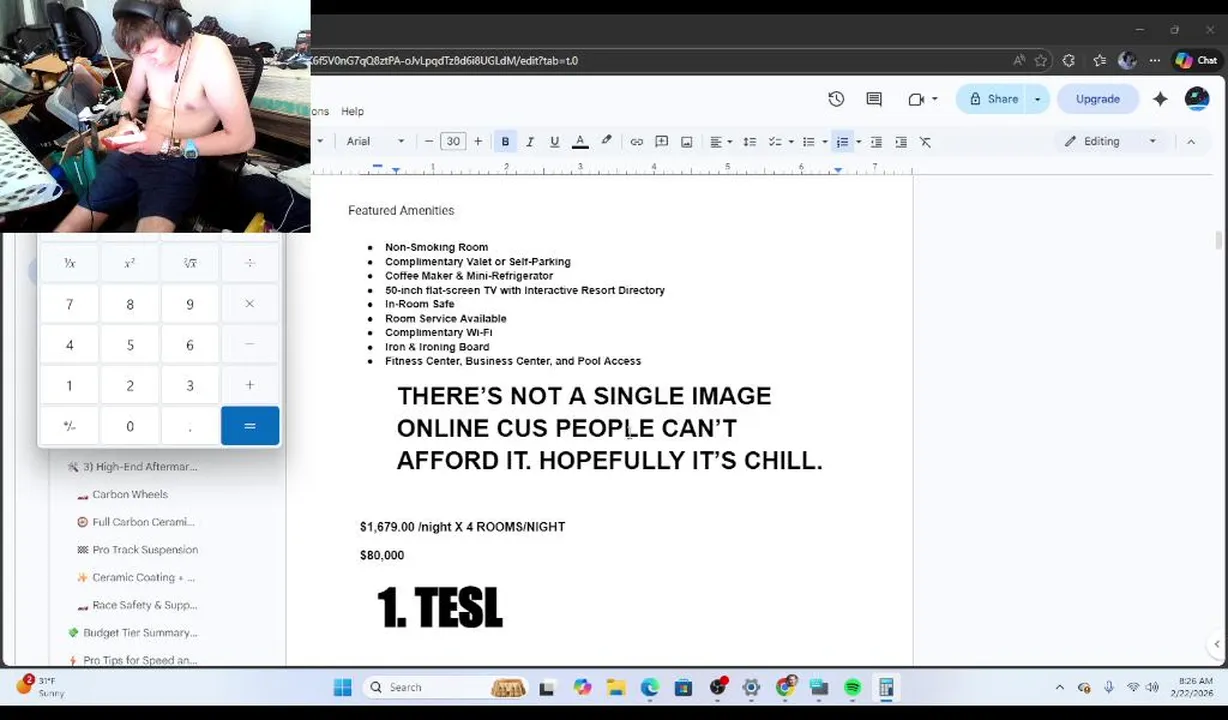Click the font size field showing 30
Image resolution: width=1228 pixels, height=720 pixels.
453,142
